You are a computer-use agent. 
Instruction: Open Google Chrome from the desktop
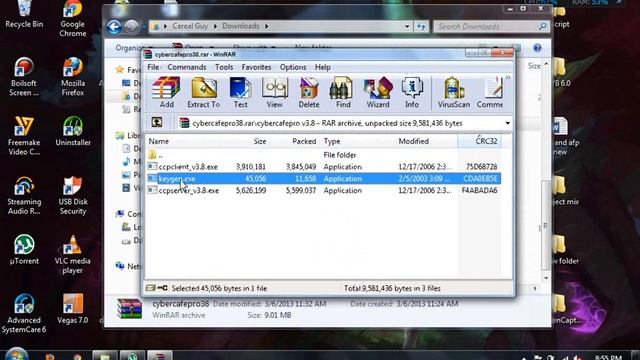click(x=73, y=18)
